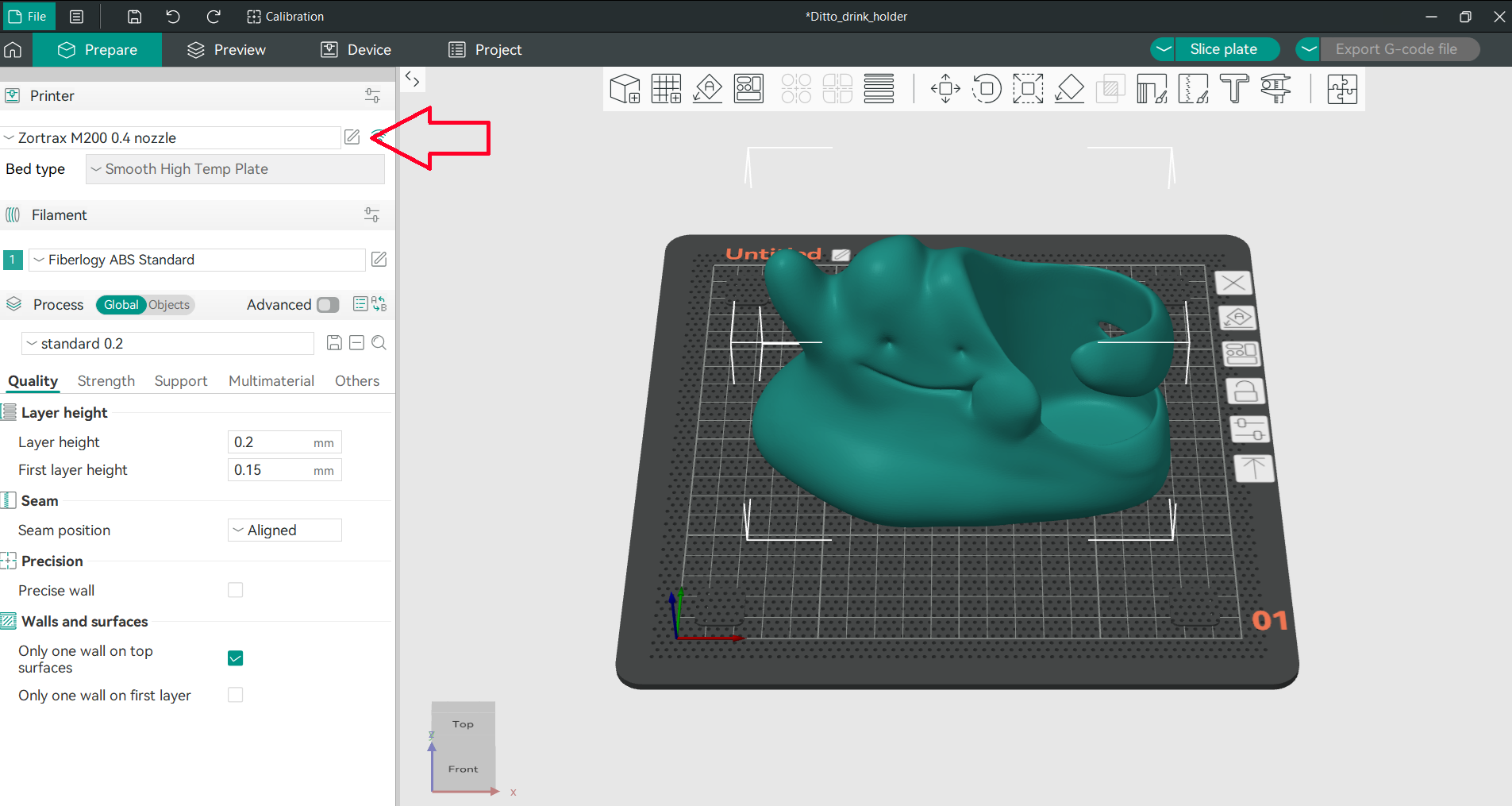Viewport: 1512px width, 806px height.
Task: Open the Zortrax M200 printer dropdown
Action: click(x=171, y=138)
